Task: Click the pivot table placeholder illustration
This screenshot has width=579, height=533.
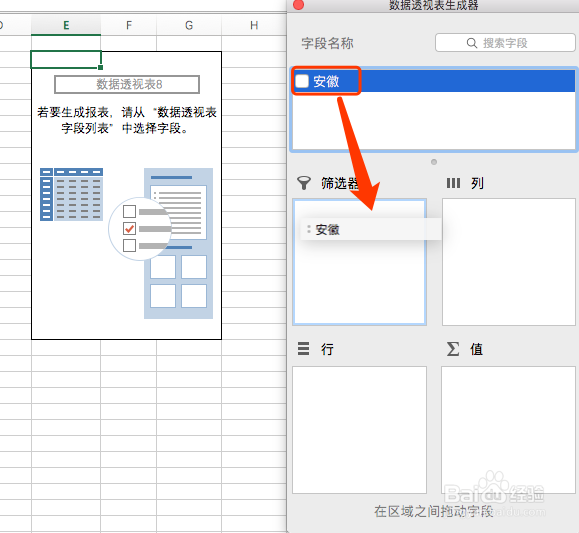Action: pyautogui.click(x=127, y=243)
